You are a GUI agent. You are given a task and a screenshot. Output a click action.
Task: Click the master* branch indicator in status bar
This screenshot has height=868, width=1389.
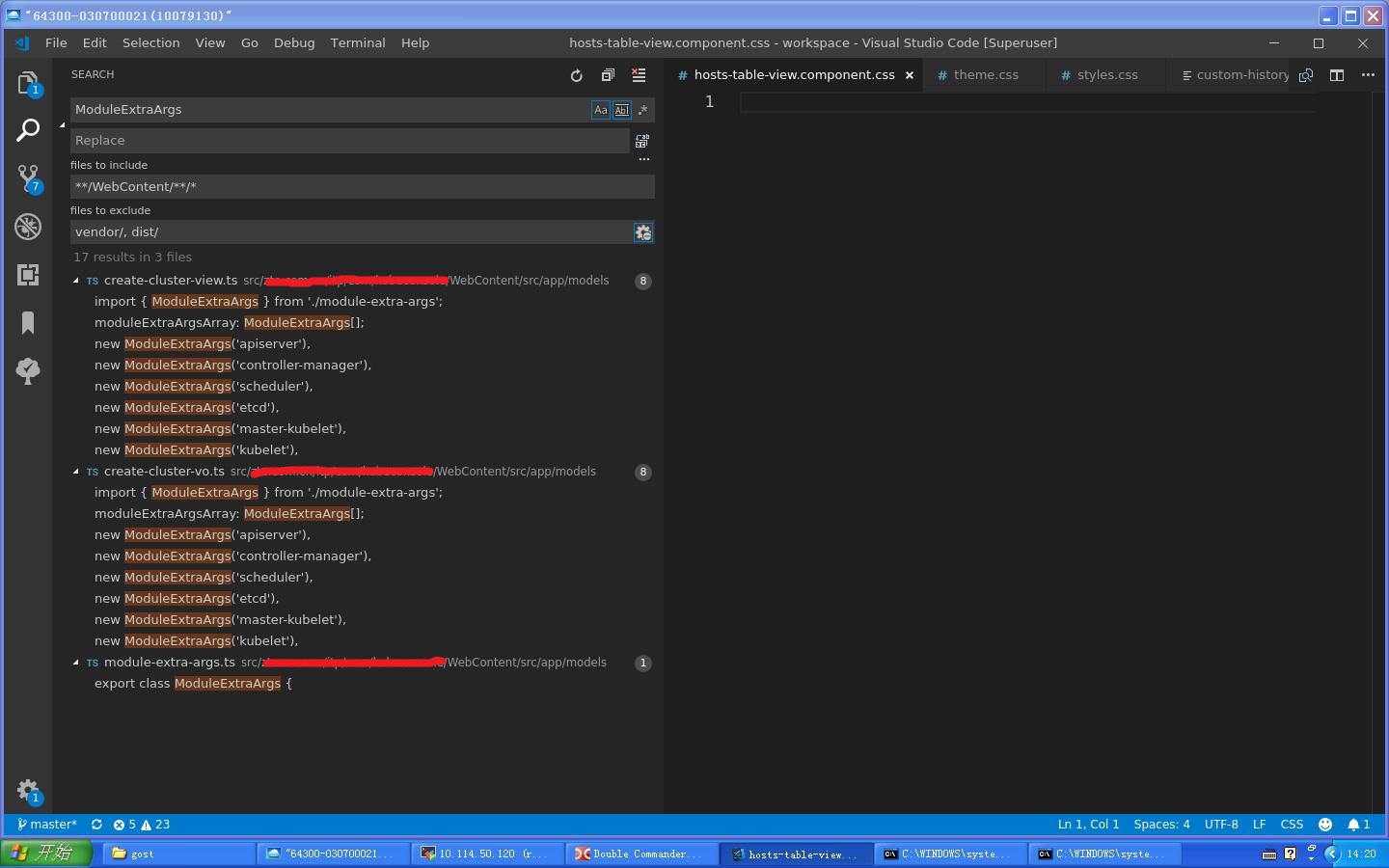point(46,825)
